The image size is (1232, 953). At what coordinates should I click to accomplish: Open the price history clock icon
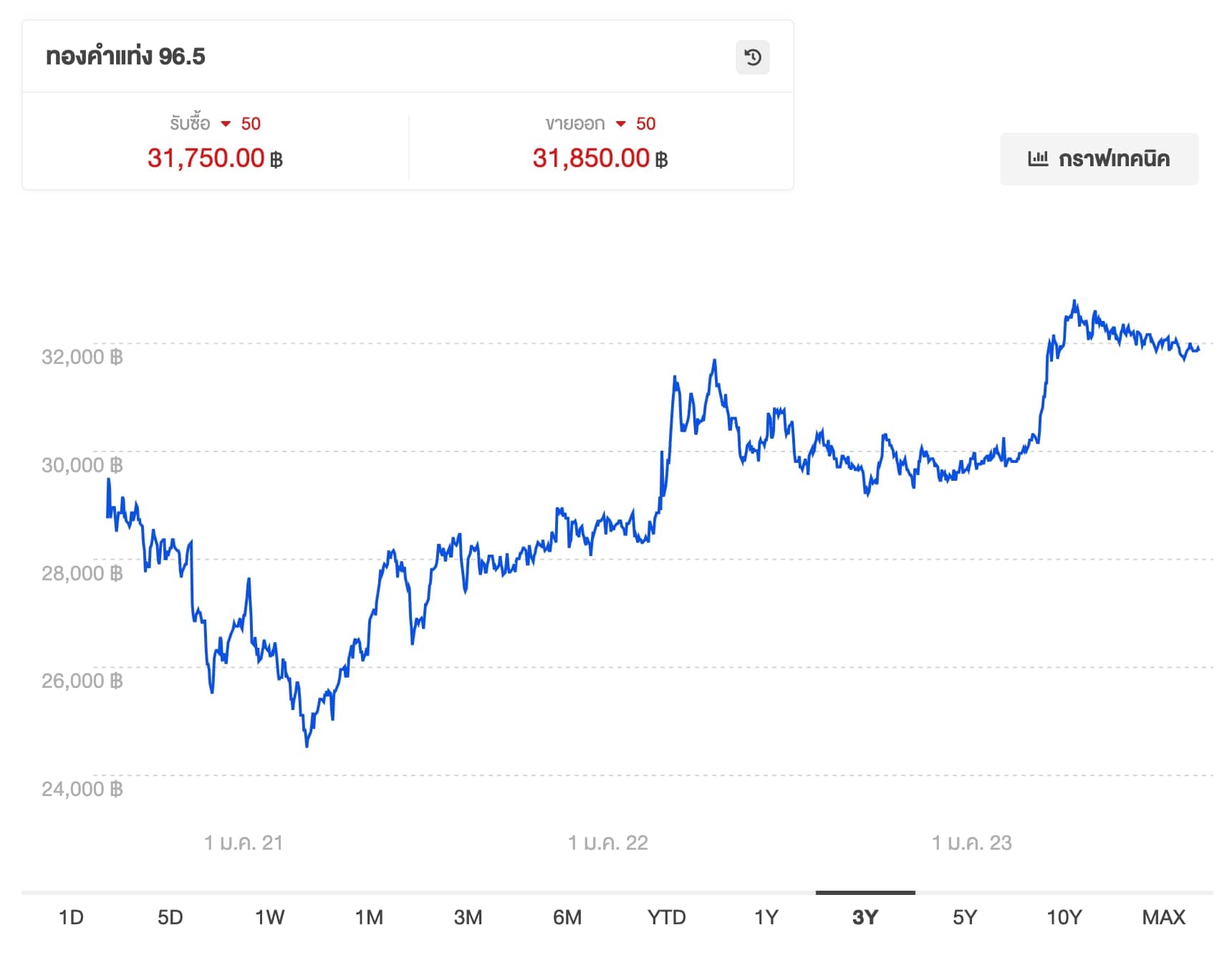pyautogui.click(x=753, y=57)
